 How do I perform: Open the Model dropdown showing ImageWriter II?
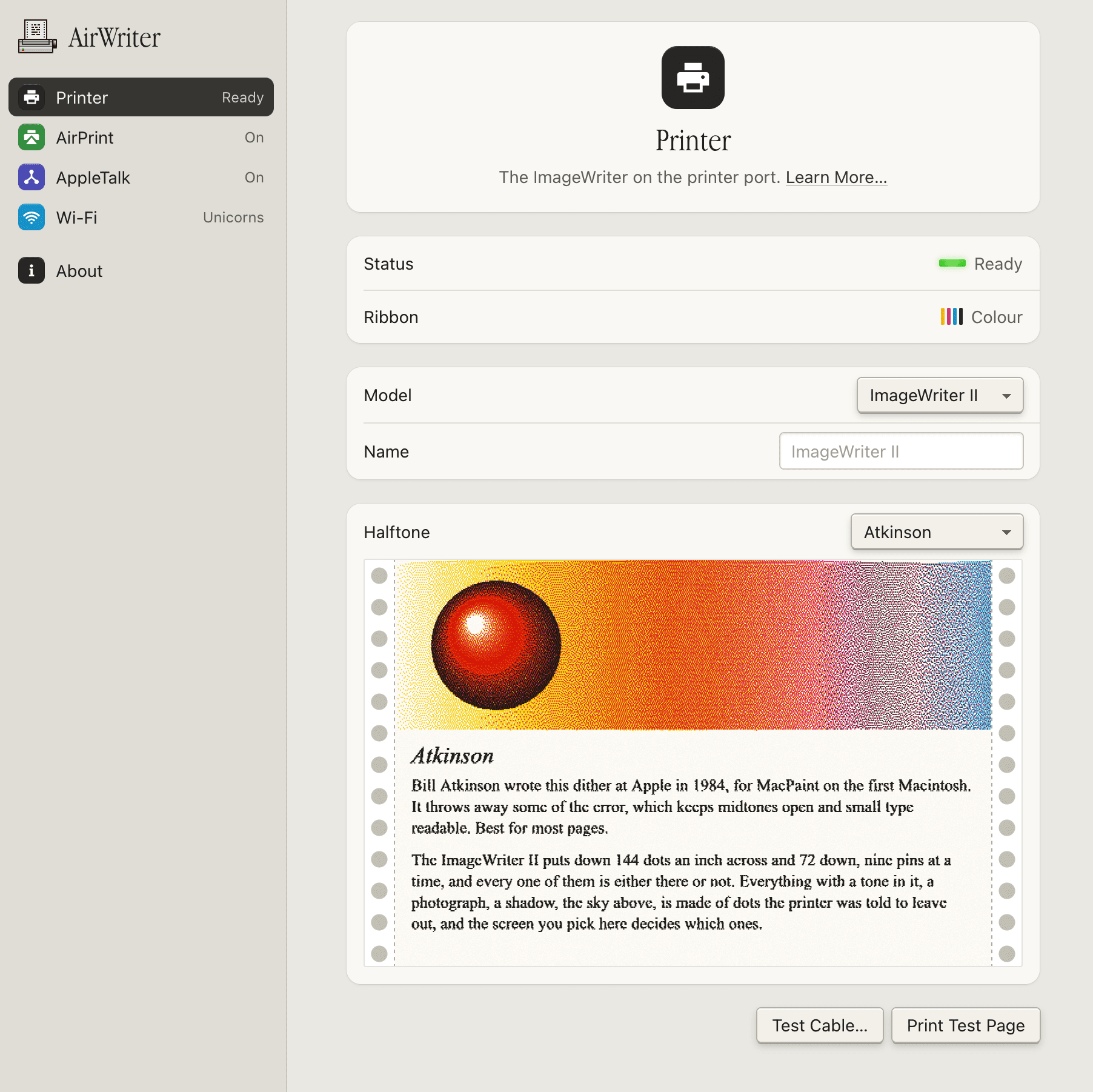(x=940, y=395)
